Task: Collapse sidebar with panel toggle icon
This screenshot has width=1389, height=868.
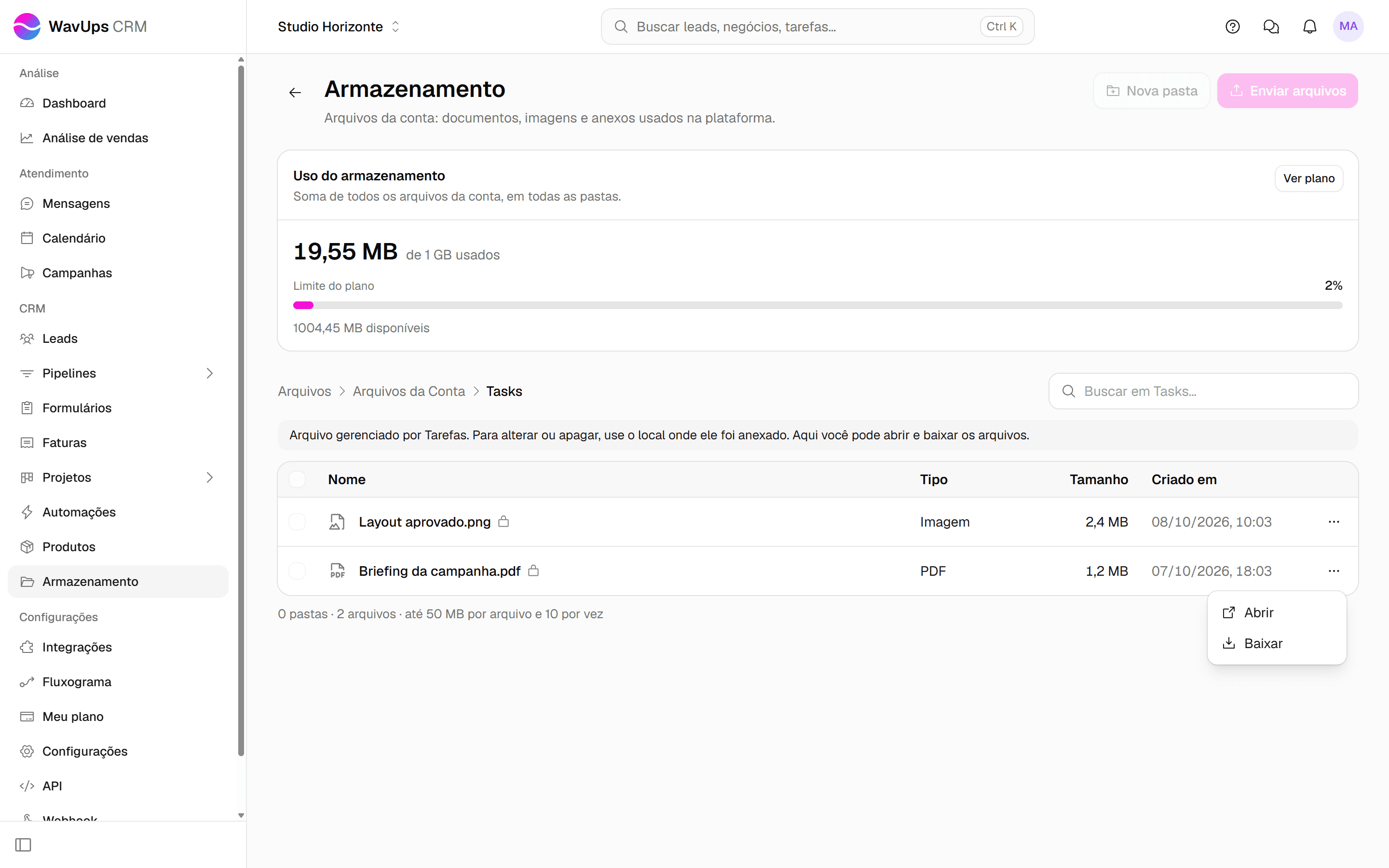Action: 24,844
